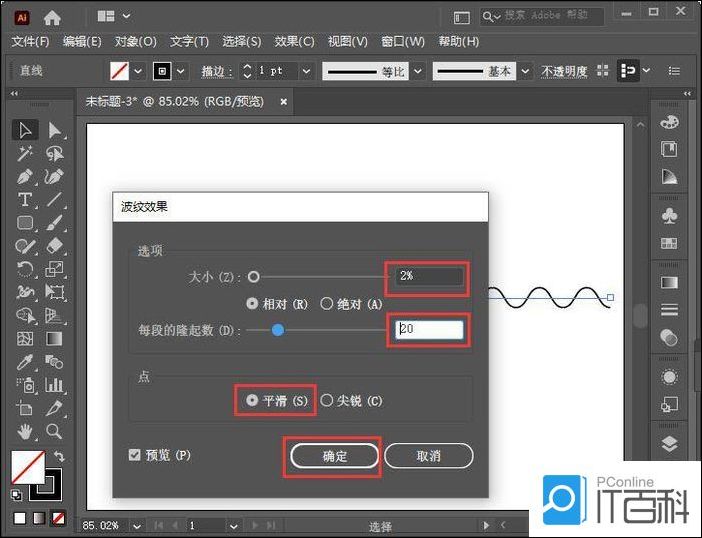Open 对象(O) menu
Viewport: 702px width, 538px height.
pos(136,42)
